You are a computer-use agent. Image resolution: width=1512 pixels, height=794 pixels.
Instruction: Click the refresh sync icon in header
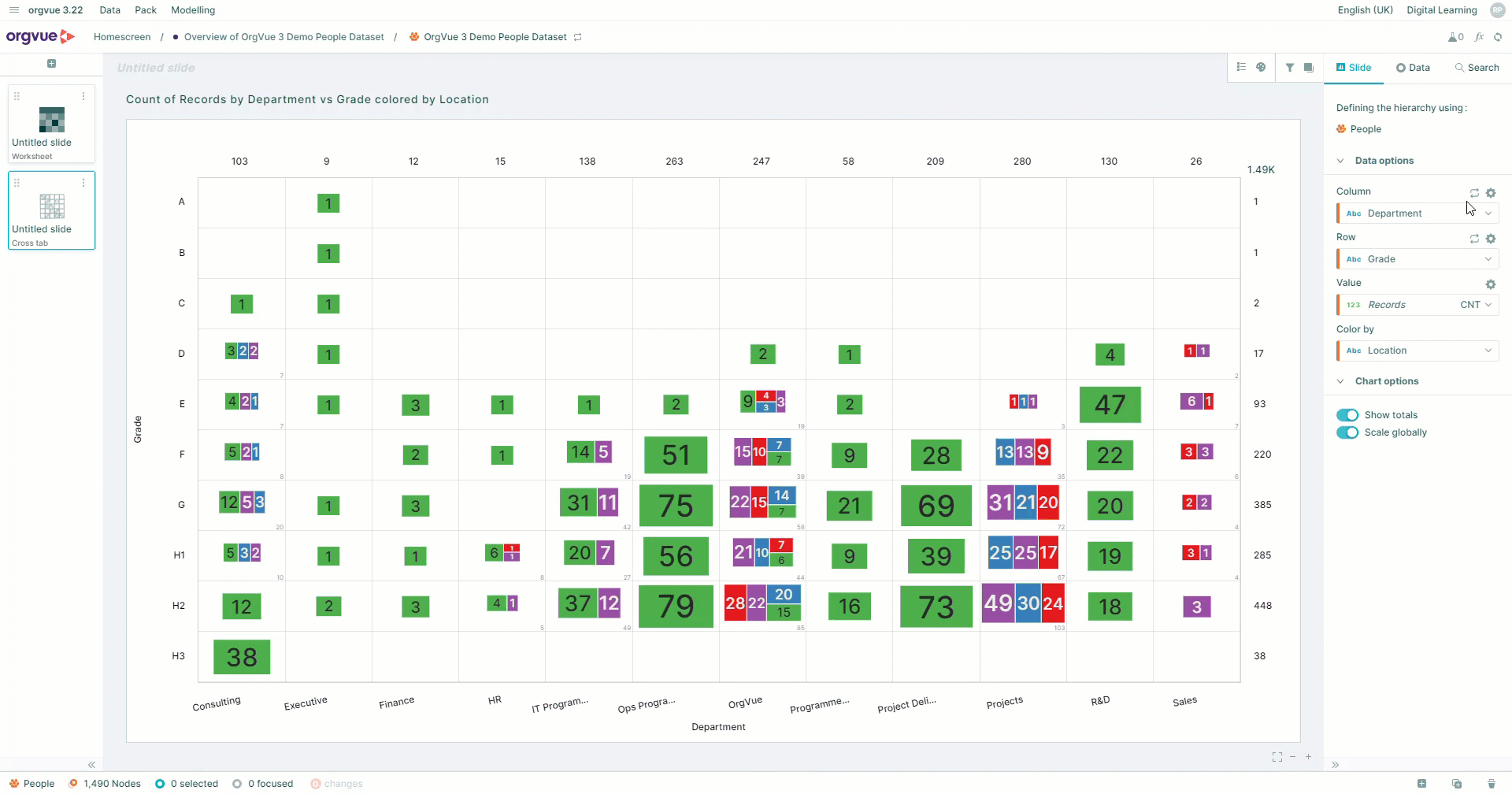[1498, 37]
